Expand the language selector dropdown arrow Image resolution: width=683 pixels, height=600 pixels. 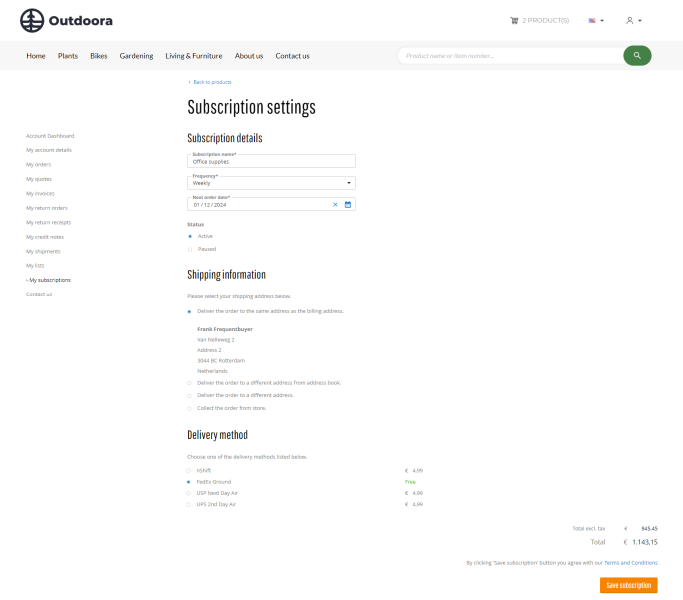tap(602, 21)
